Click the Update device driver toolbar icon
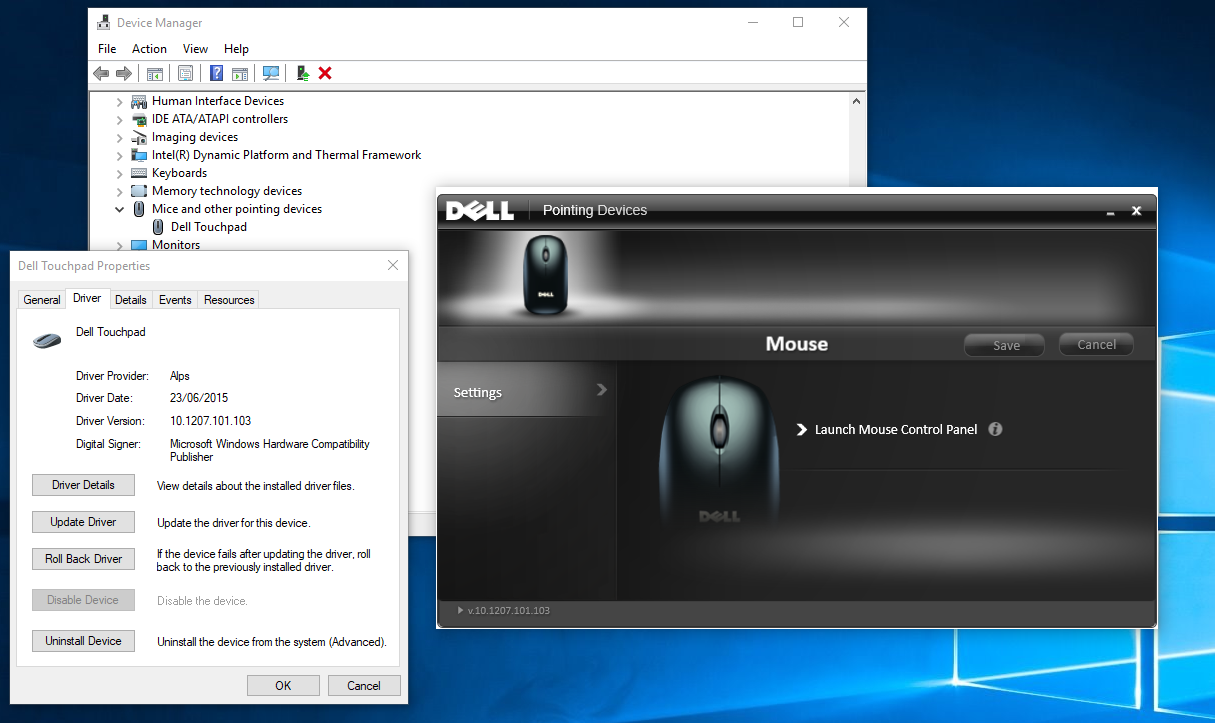This screenshot has height=723, width=1215. 302,73
